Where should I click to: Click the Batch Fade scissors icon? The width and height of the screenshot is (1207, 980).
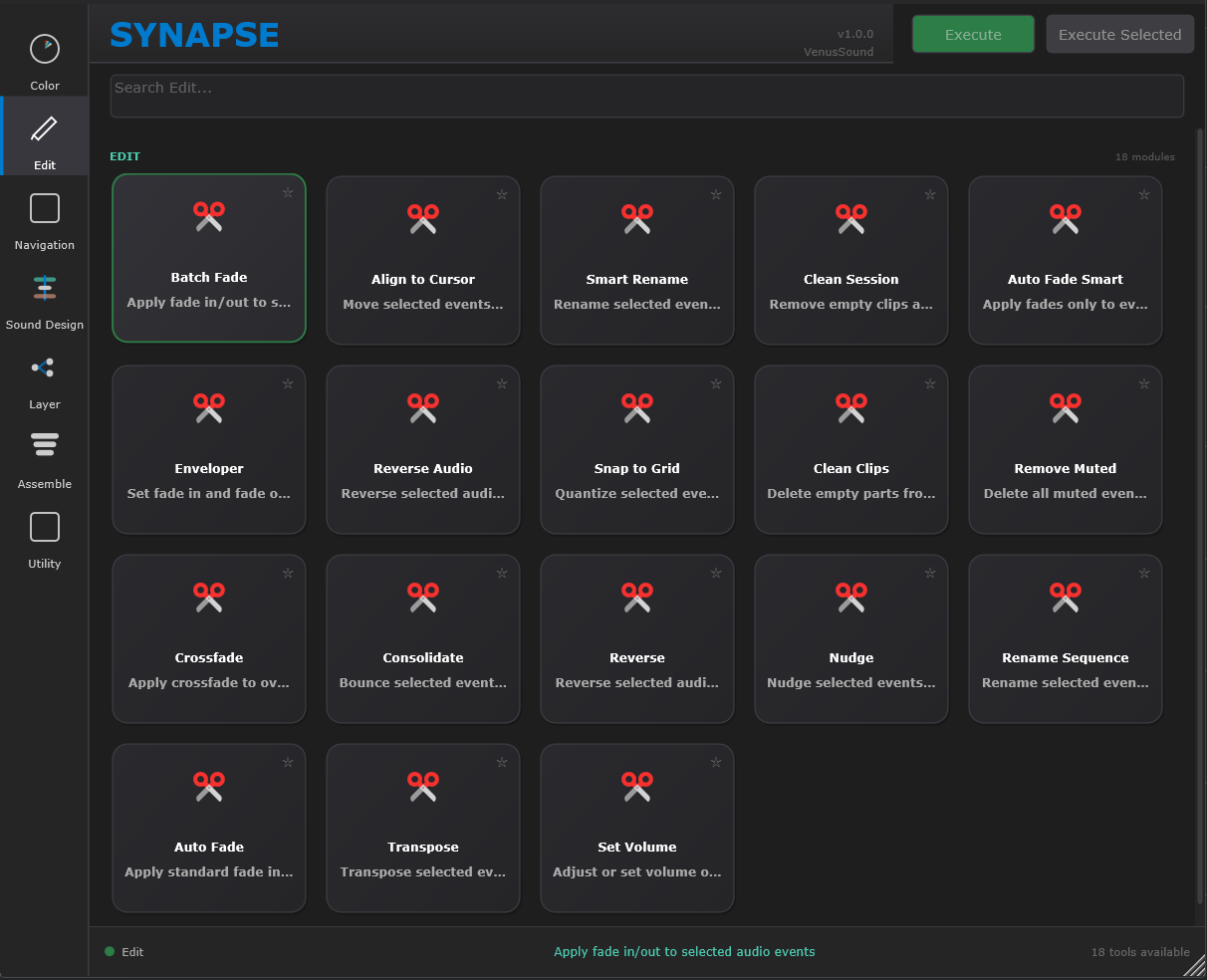[x=209, y=216]
